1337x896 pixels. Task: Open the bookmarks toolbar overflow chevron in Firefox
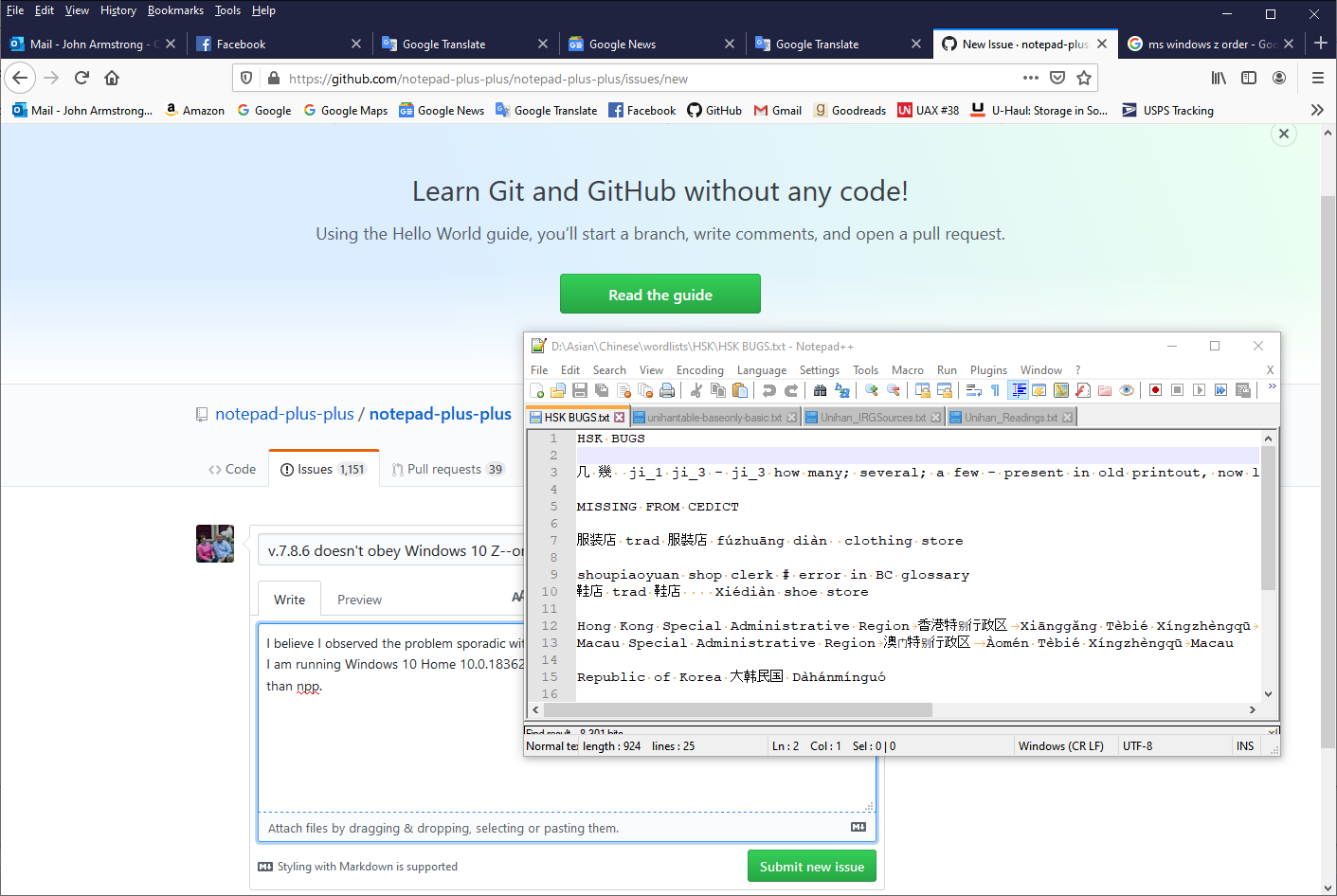click(x=1317, y=110)
